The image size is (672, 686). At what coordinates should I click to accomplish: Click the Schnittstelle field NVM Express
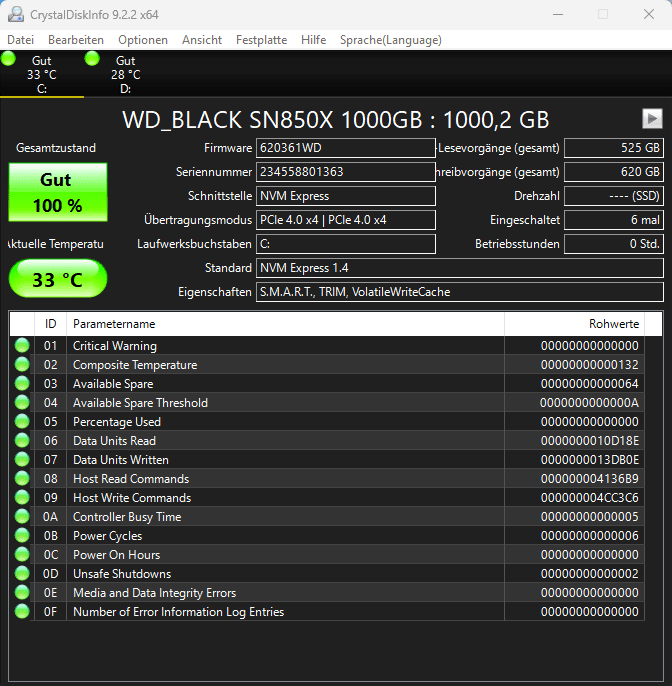pos(346,196)
